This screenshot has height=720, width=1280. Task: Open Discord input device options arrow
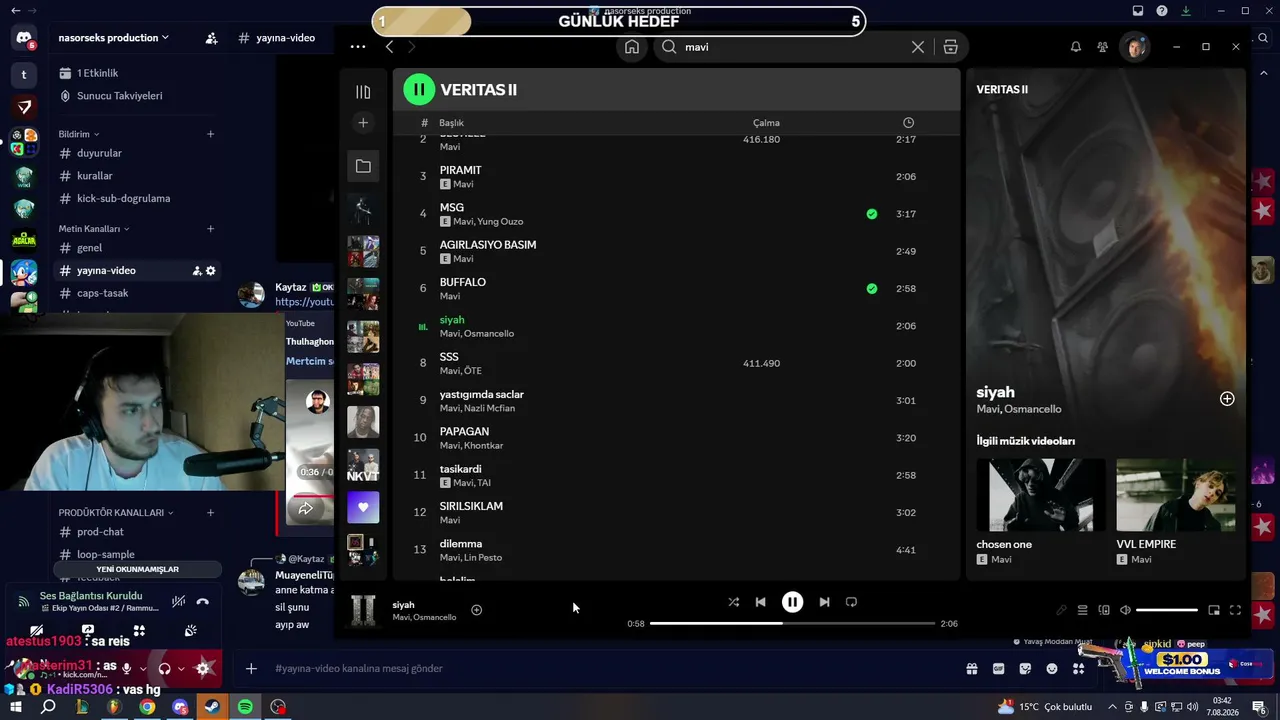(142, 668)
